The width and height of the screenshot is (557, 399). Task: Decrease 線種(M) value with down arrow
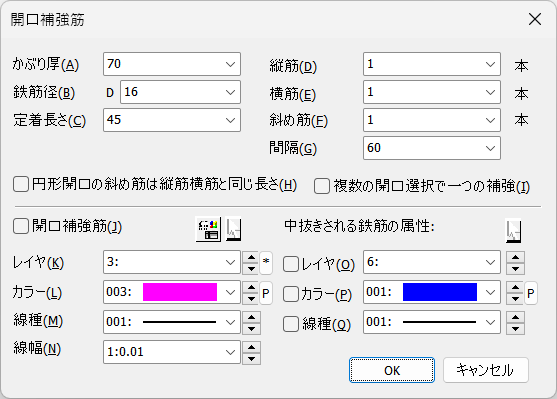click(252, 328)
